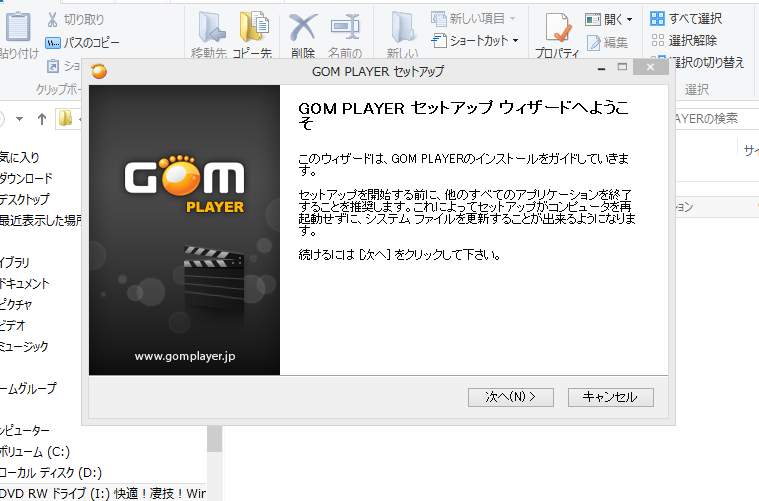The image size is (759, 501).
Task: Click the 削除 (delete) X icon
Action: click(303, 28)
